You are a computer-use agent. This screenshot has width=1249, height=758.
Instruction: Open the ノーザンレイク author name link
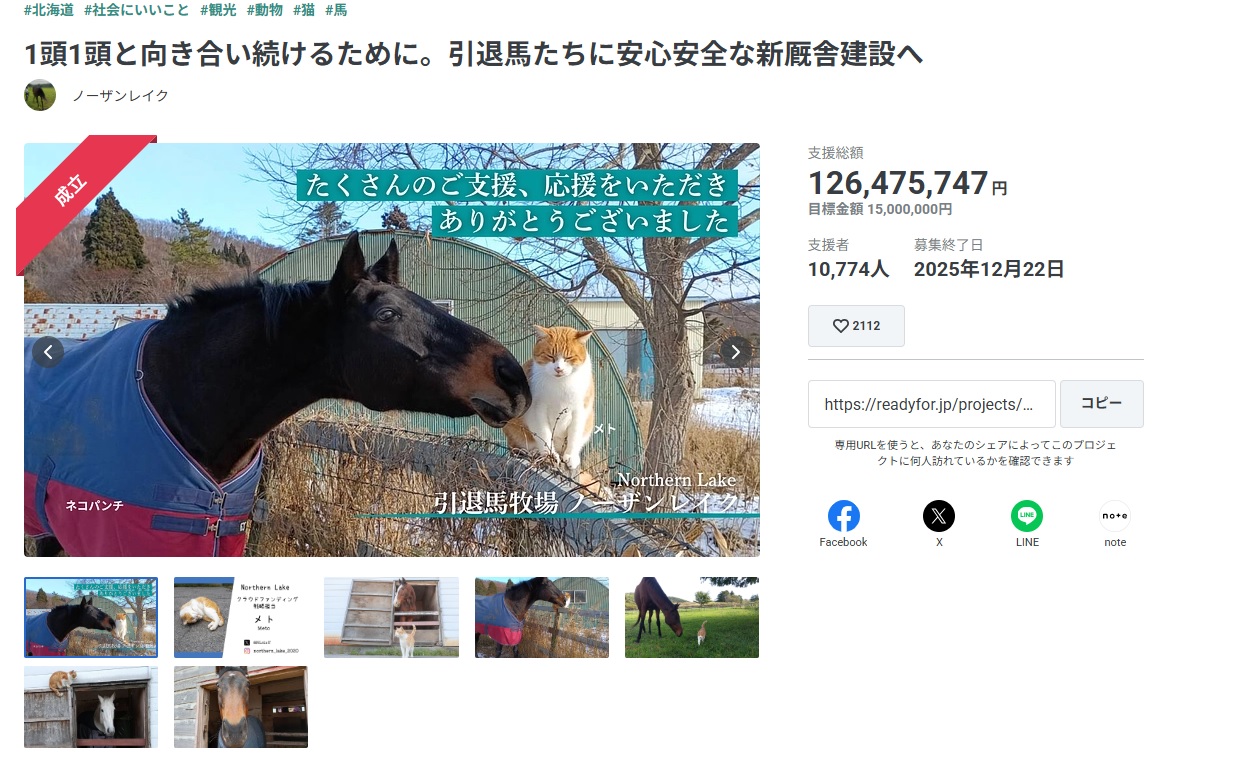point(120,96)
